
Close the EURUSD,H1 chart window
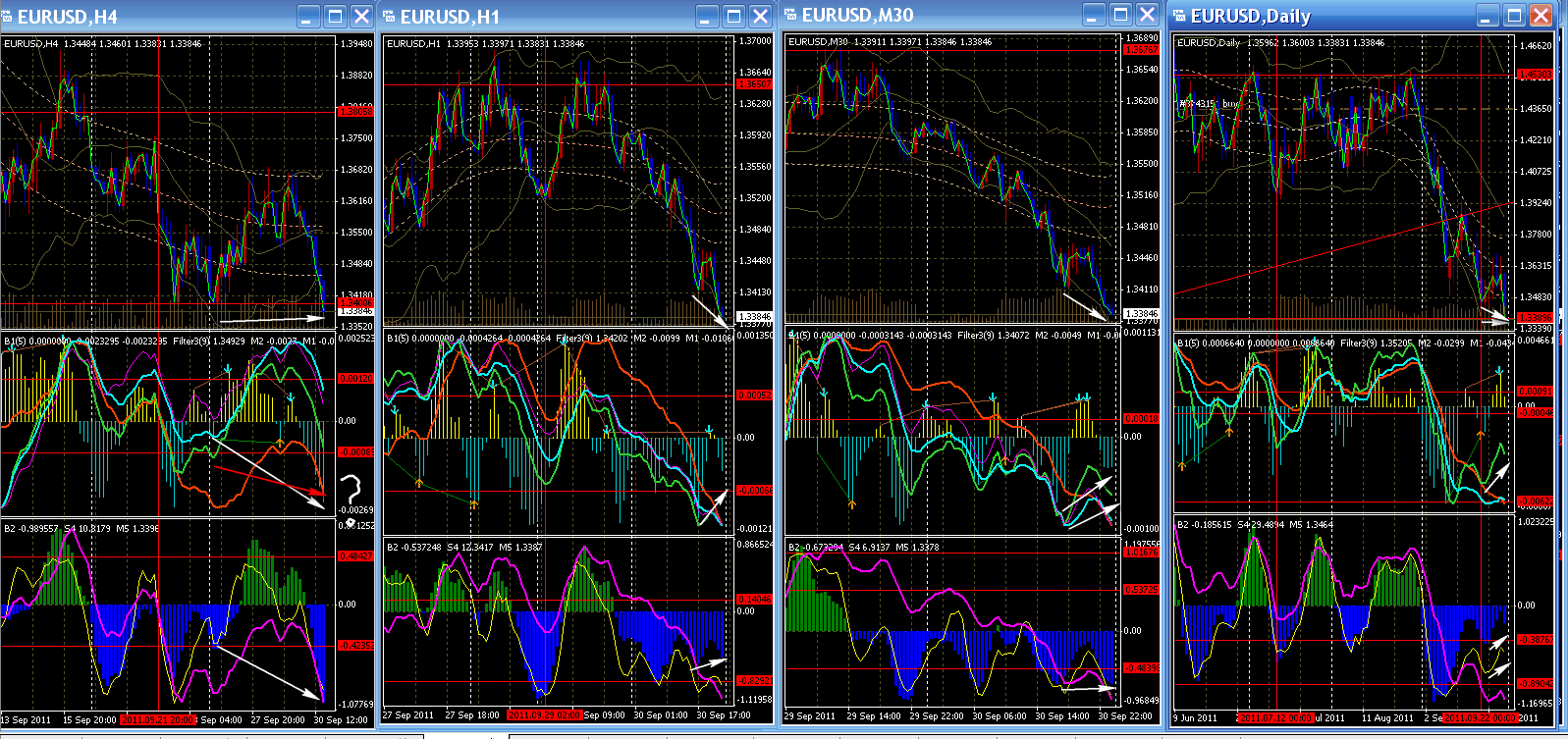point(760,17)
